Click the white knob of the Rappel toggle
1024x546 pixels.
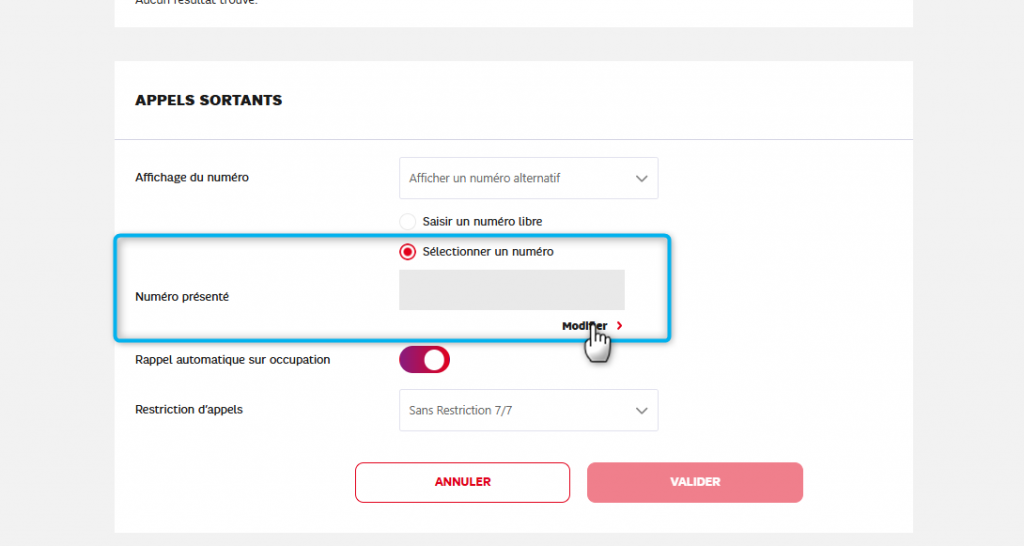(x=436, y=360)
